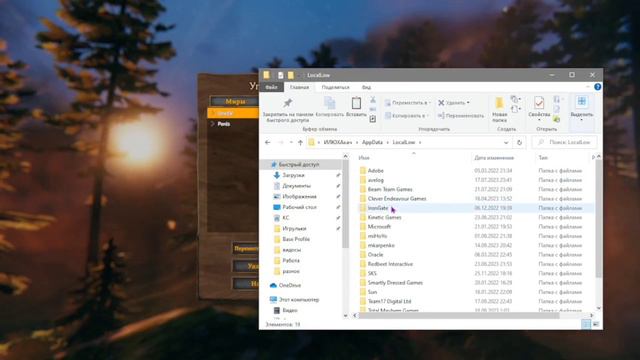Open OneDrive in the navigation pane
Screen dimensions: 640x360
[x=289, y=285]
